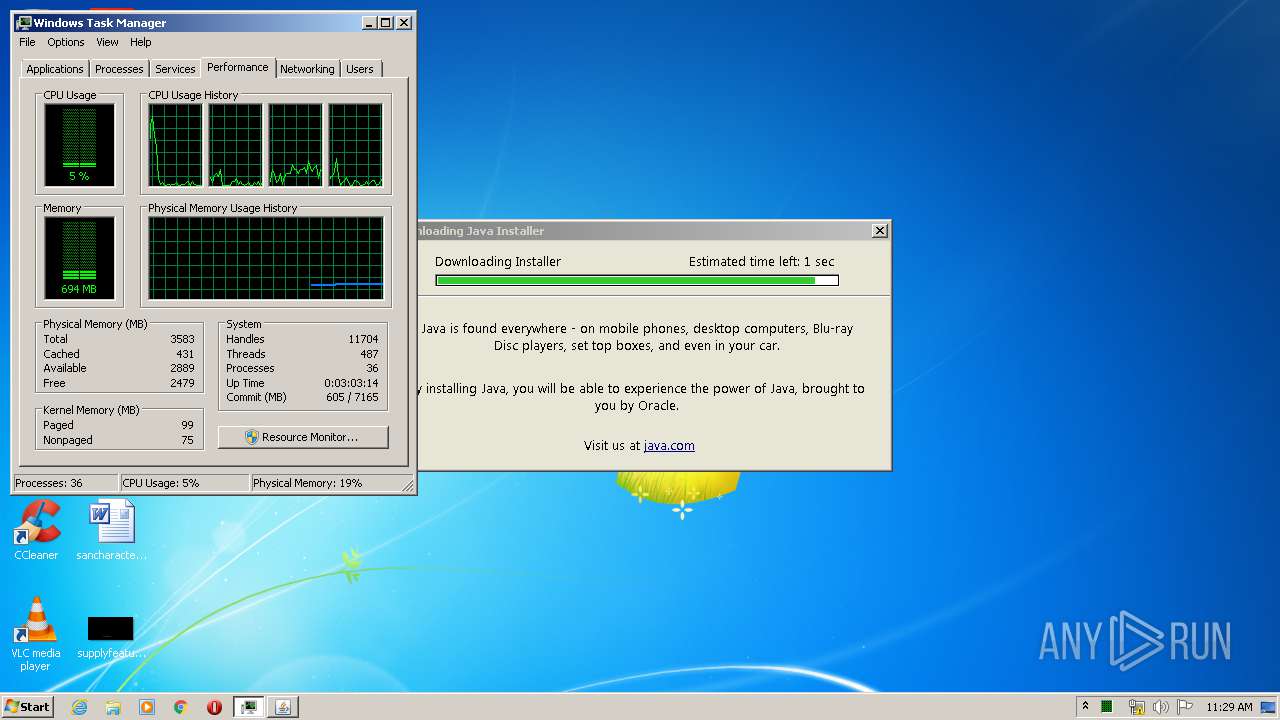This screenshot has height=720, width=1280.
Task: Click the 'Downloading Installer' label
Action: click(498, 262)
